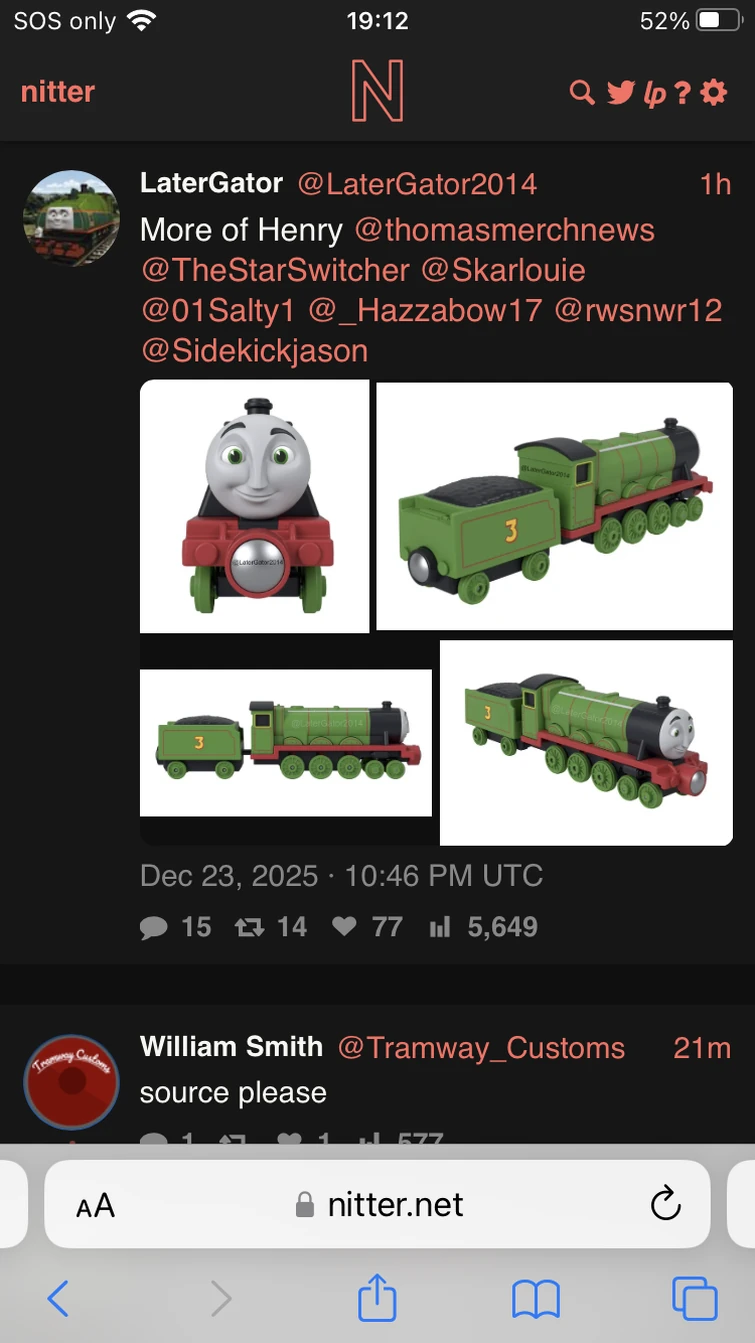Open the @thomasmerchnews mention link
Screen dimensions: 755x1343
click(504, 230)
